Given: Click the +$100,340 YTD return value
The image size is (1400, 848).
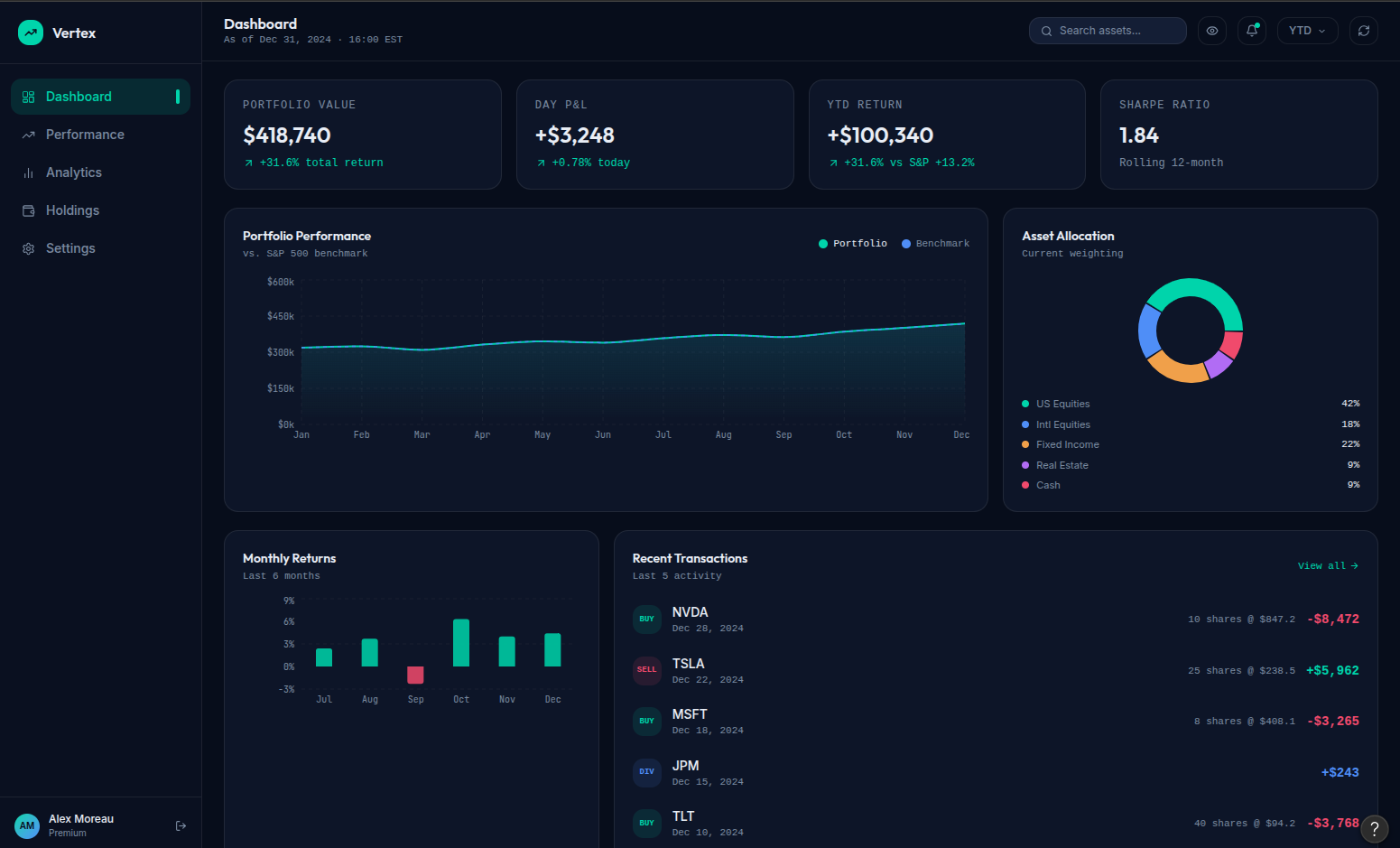Looking at the screenshot, I should pyautogui.click(x=880, y=135).
